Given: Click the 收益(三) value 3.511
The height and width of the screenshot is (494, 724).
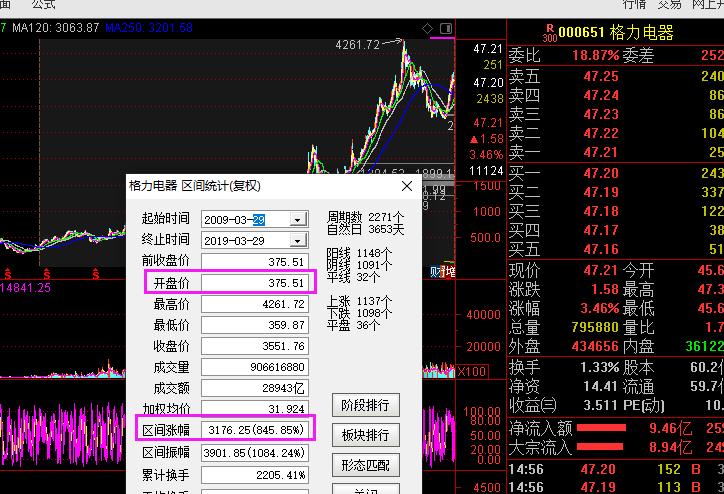Looking at the screenshot, I should (x=601, y=405).
